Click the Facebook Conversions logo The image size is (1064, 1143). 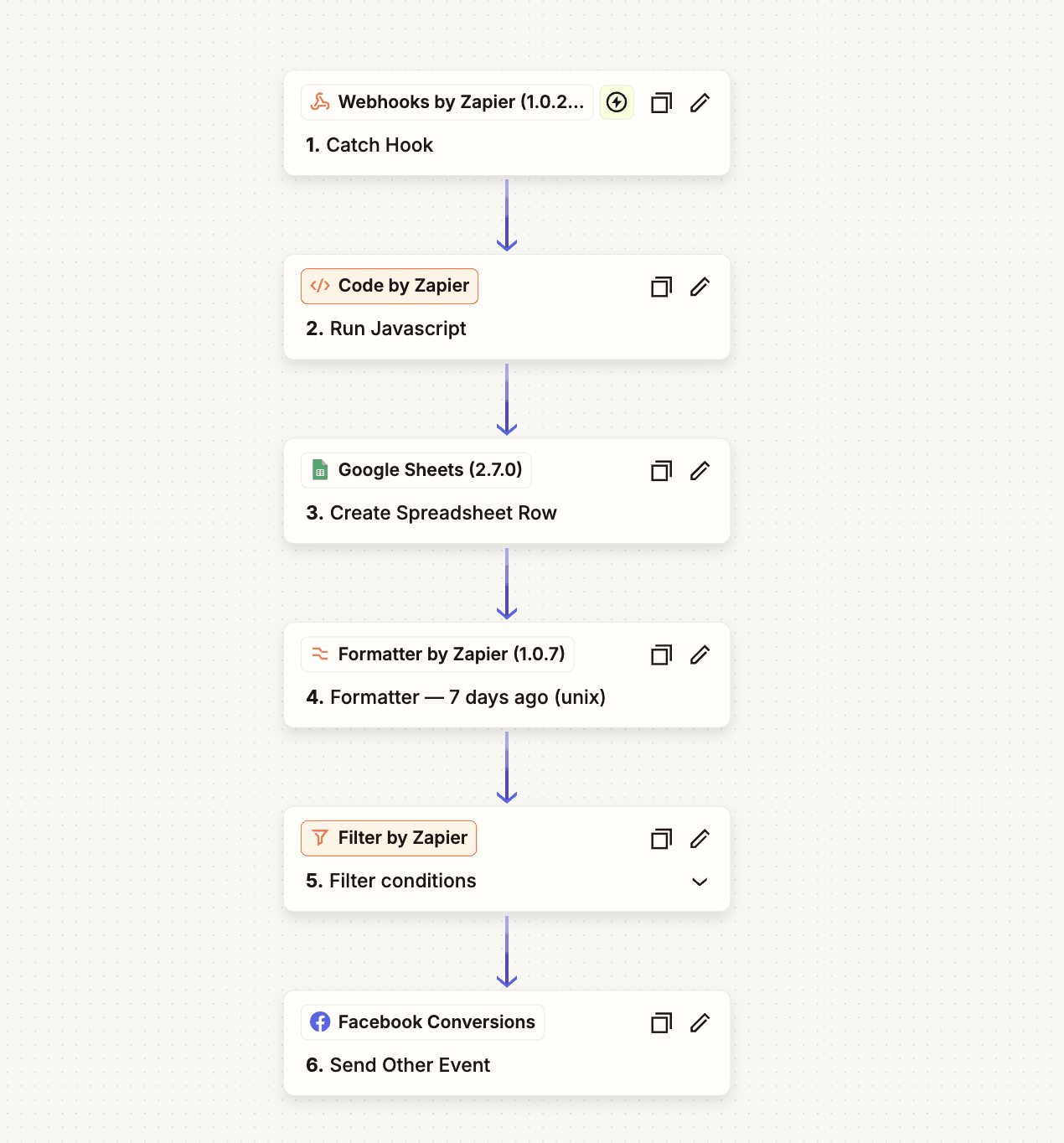pos(319,1022)
